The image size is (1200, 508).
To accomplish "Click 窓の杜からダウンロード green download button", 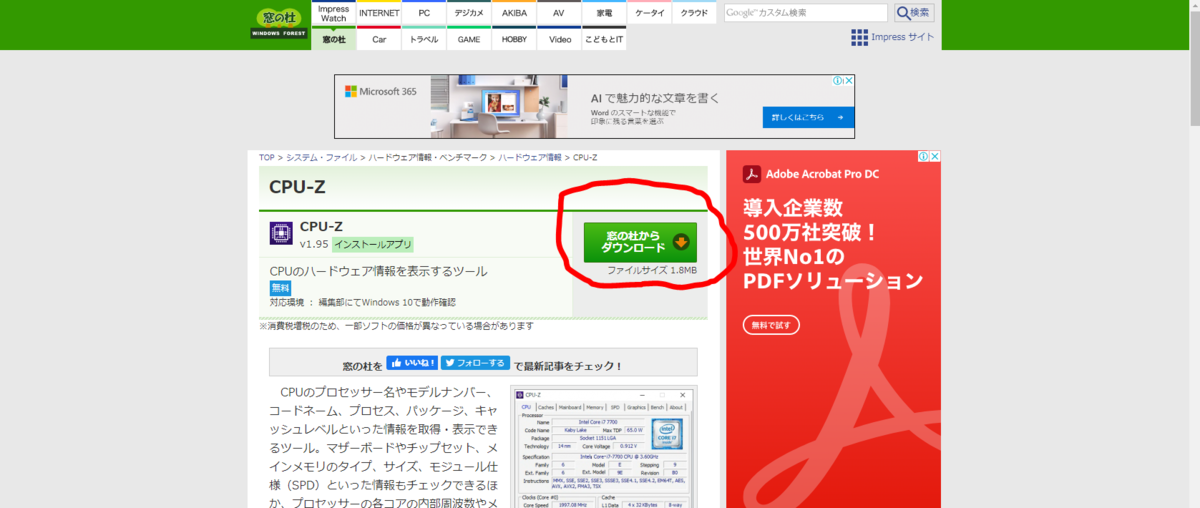I will coord(640,242).
